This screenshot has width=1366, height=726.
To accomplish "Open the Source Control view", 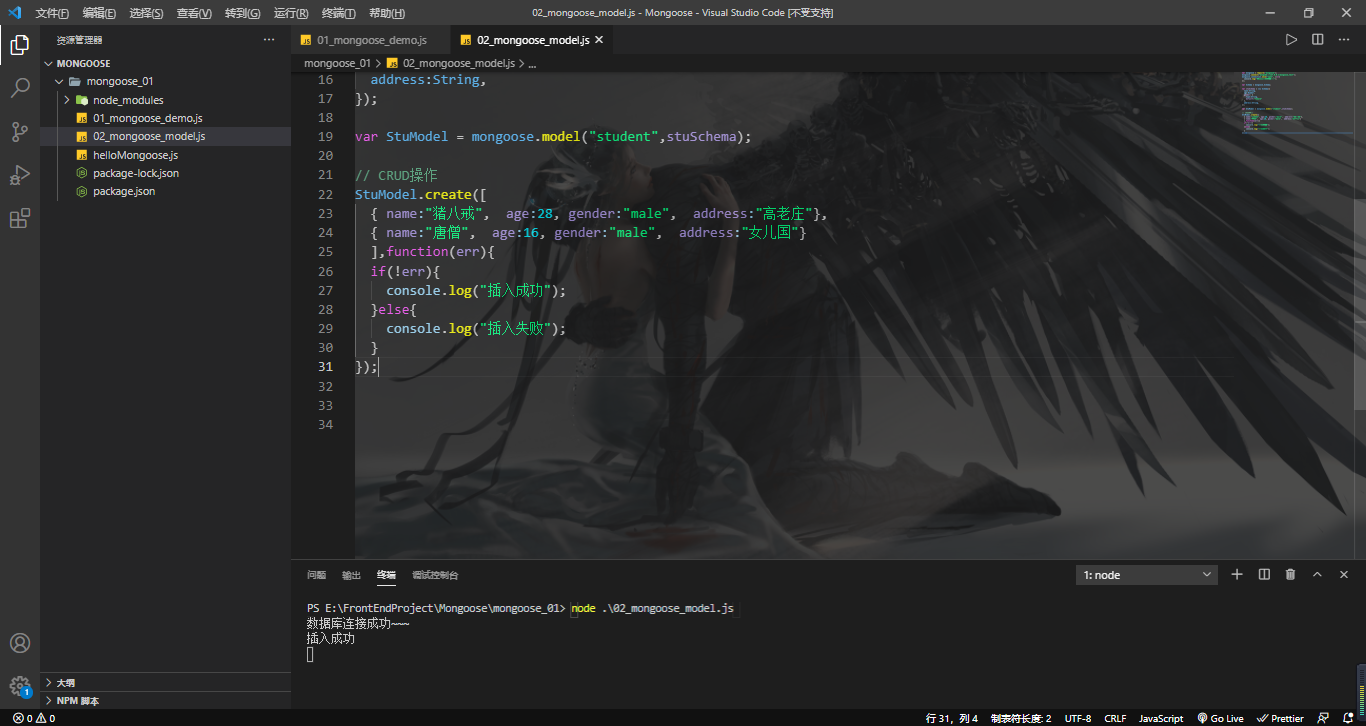I will (20, 131).
